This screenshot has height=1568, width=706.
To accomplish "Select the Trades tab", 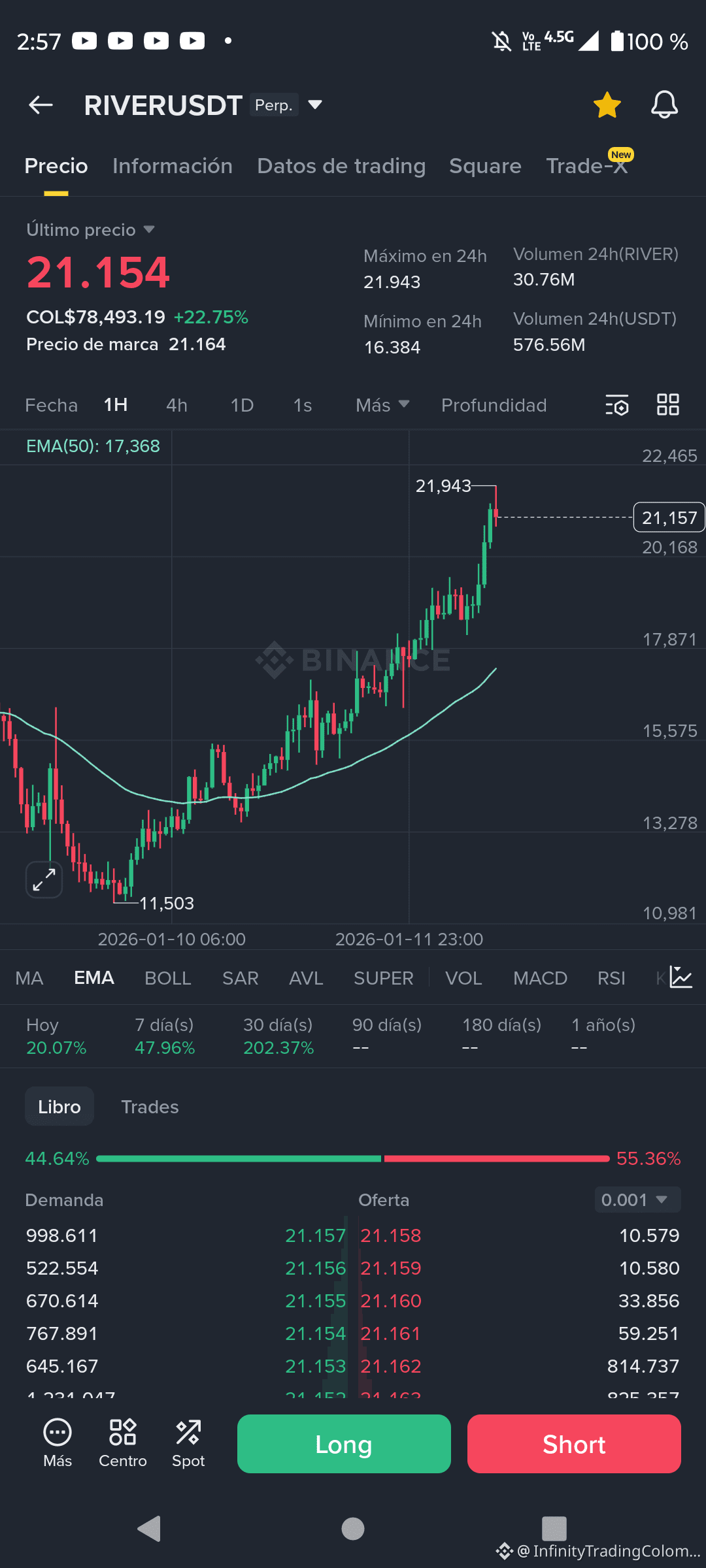I will point(150,1107).
